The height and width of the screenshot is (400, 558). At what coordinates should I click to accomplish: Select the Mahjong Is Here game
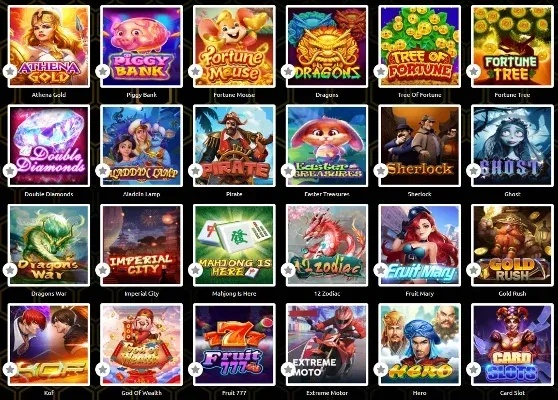pyautogui.click(x=234, y=245)
